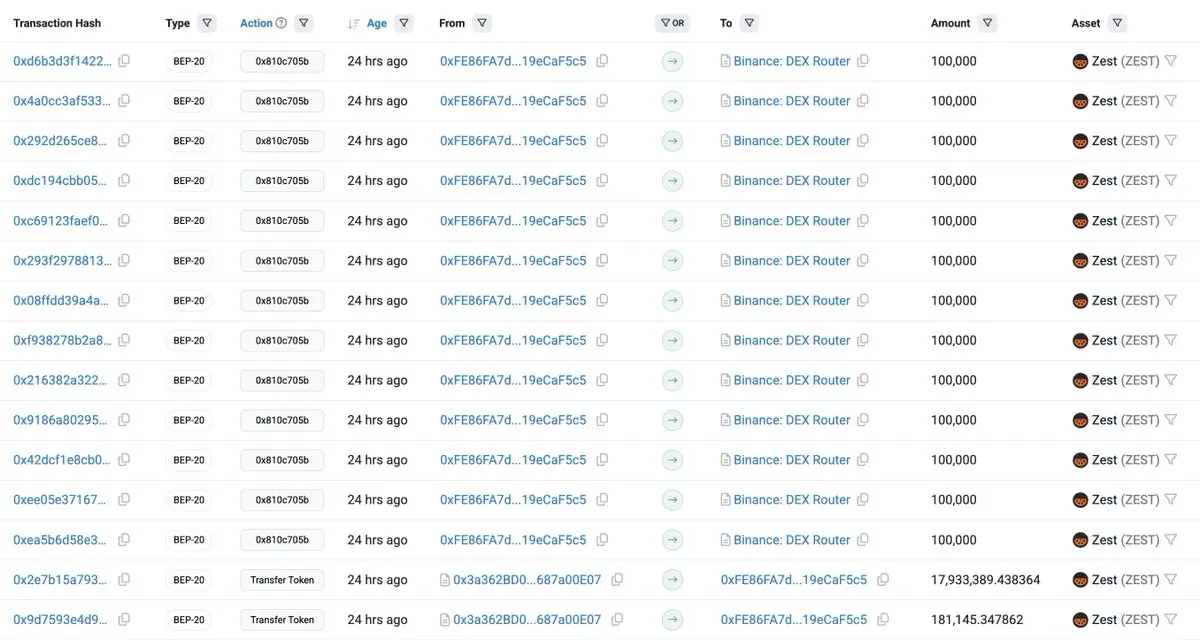Viewport: 1200px width, 640px height.
Task: Click 0x810c705b action badge in 0xf938278b2a8 row
Action: point(282,340)
